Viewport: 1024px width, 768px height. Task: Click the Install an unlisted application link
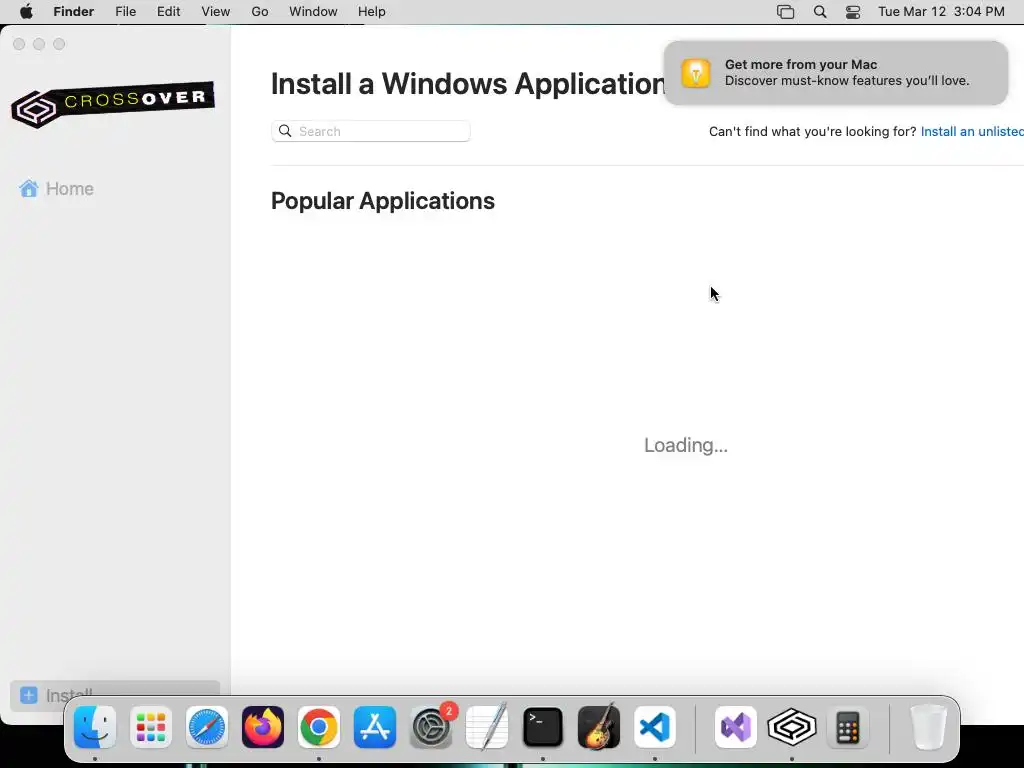[x=972, y=131]
